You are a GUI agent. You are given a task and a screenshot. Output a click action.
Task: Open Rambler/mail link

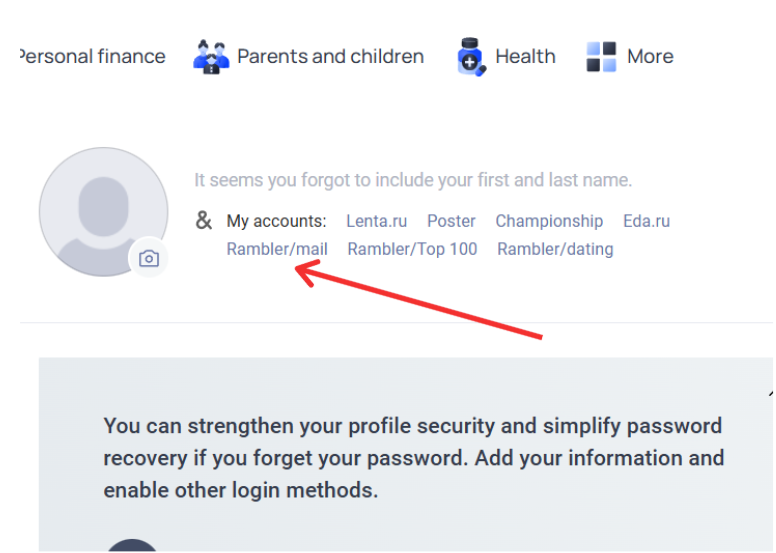click(x=277, y=249)
